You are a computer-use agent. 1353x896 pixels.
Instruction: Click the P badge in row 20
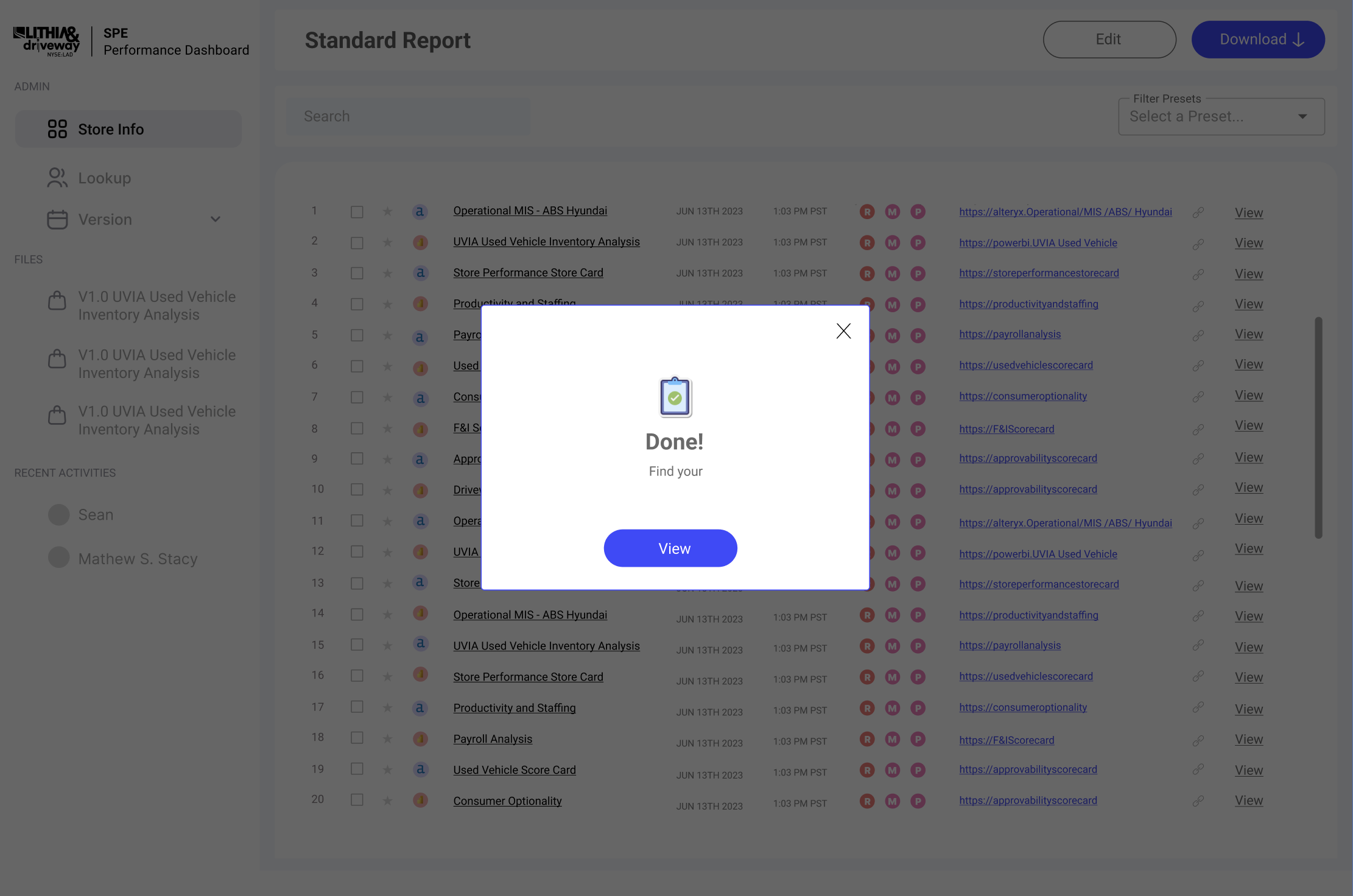(x=918, y=801)
